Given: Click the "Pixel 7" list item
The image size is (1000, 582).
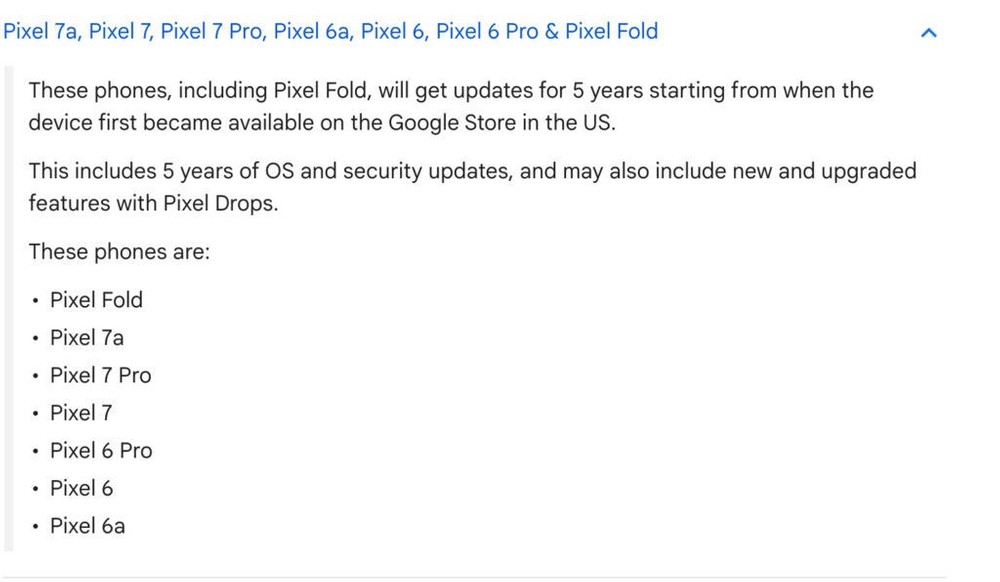Looking at the screenshot, I should (x=81, y=413).
